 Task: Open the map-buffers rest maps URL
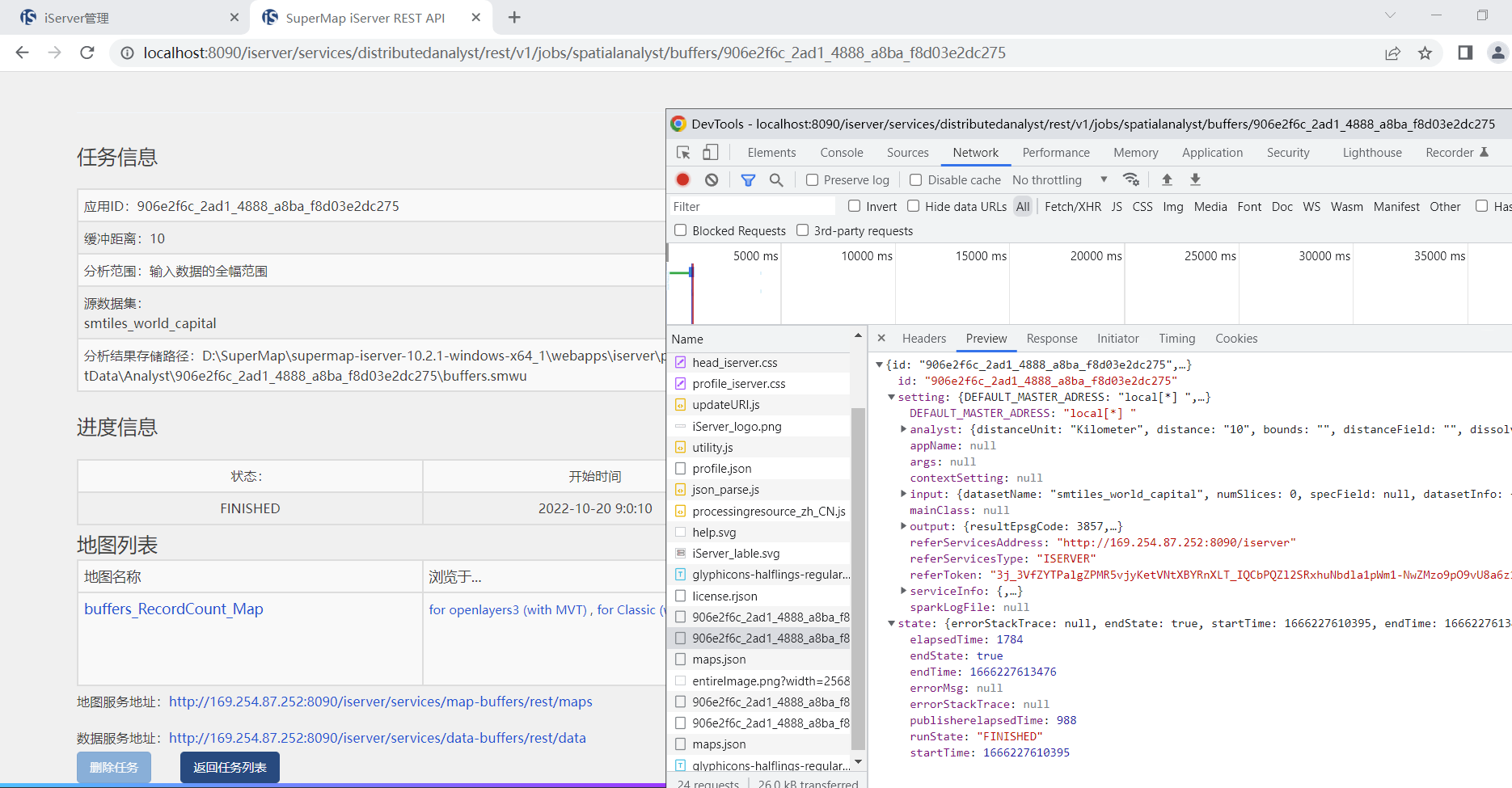click(381, 702)
